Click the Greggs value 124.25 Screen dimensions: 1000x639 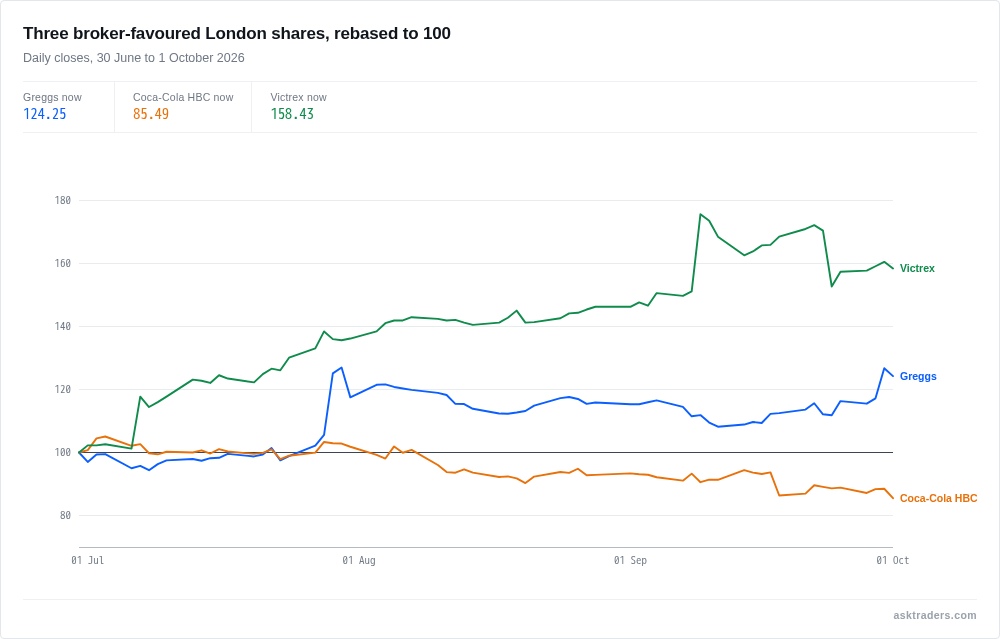(x=45, y=114)
